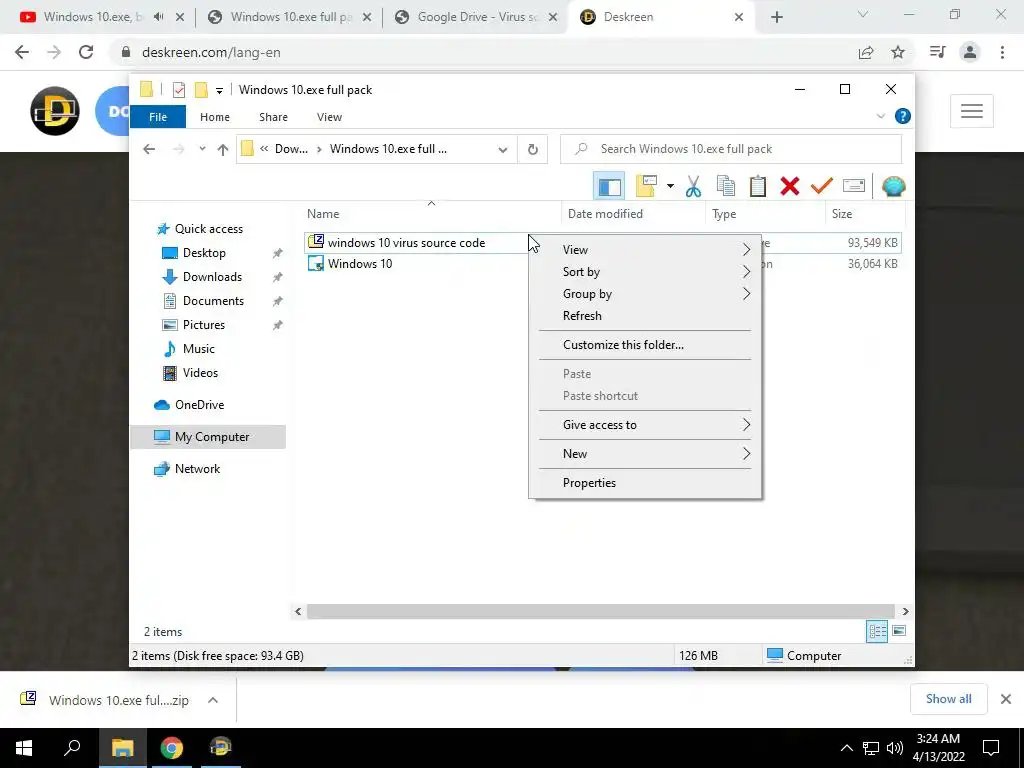The width and height of the screenshot is (1024, 768).
Task: Choose Properties from the context menu
Action: pos(645,483)
